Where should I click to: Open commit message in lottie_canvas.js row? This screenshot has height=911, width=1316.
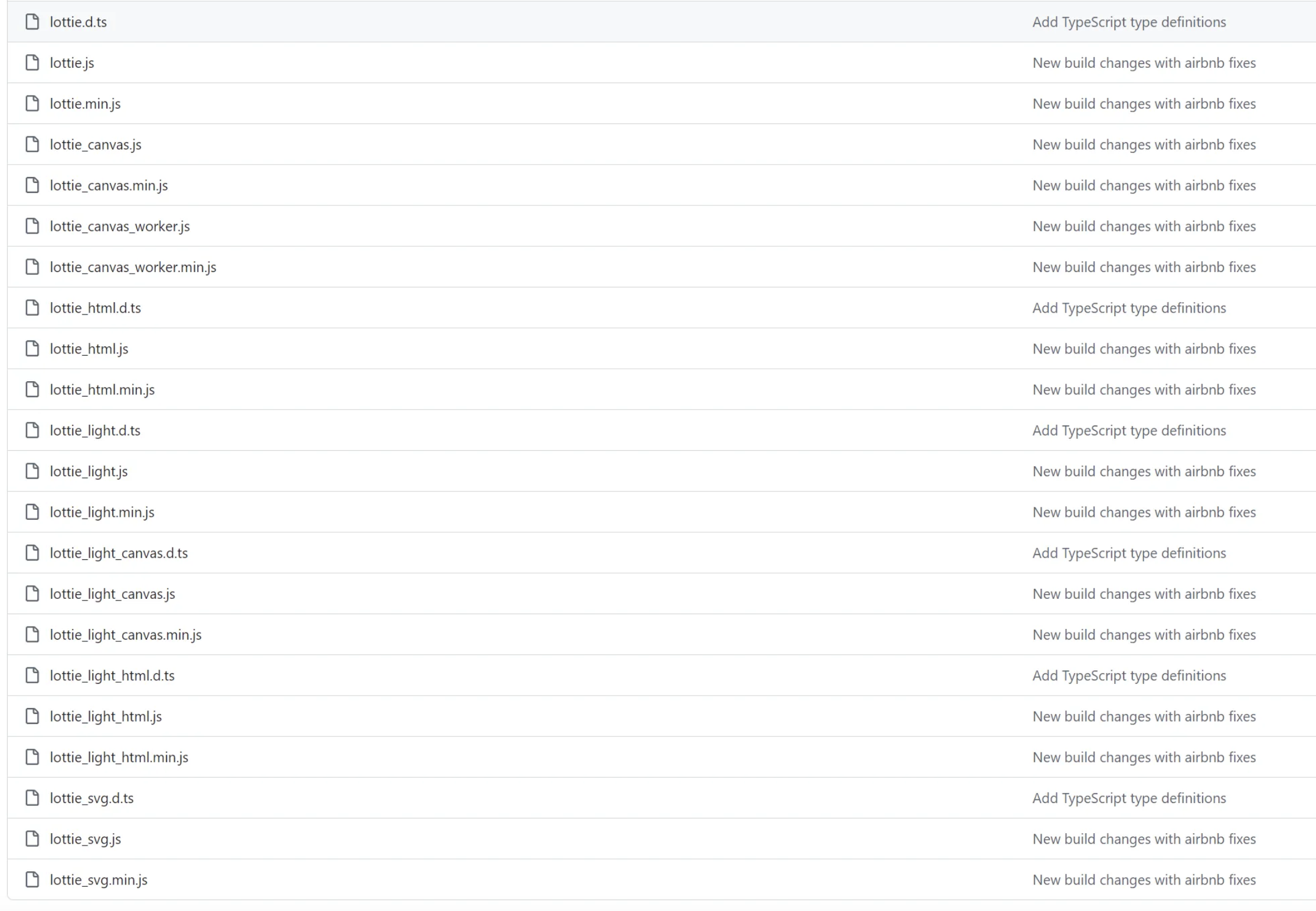tap(1144, 145)
